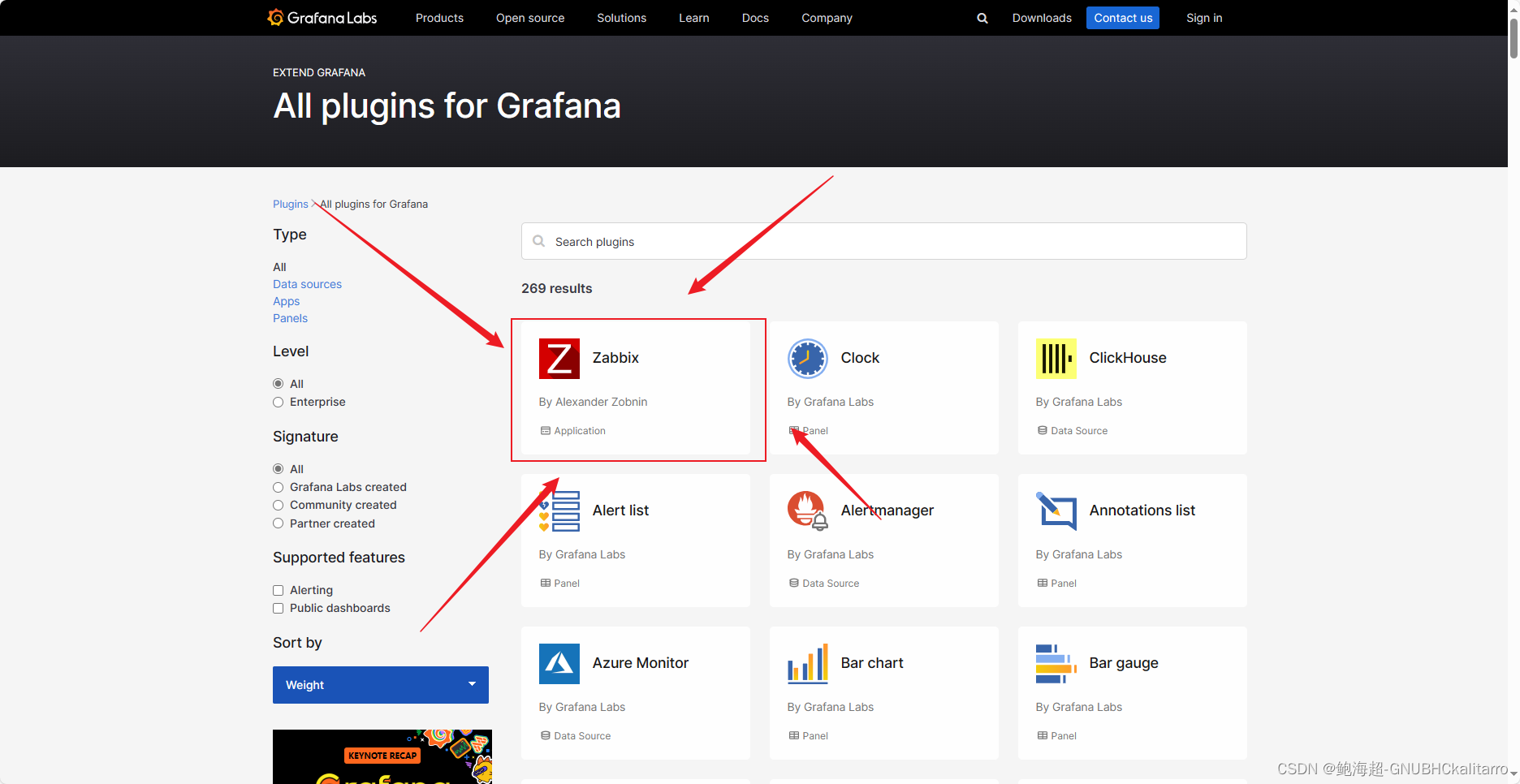Screen dimensions: 1520x784
Task: Click the Downloads link
Action: [x=1042, y=18]
